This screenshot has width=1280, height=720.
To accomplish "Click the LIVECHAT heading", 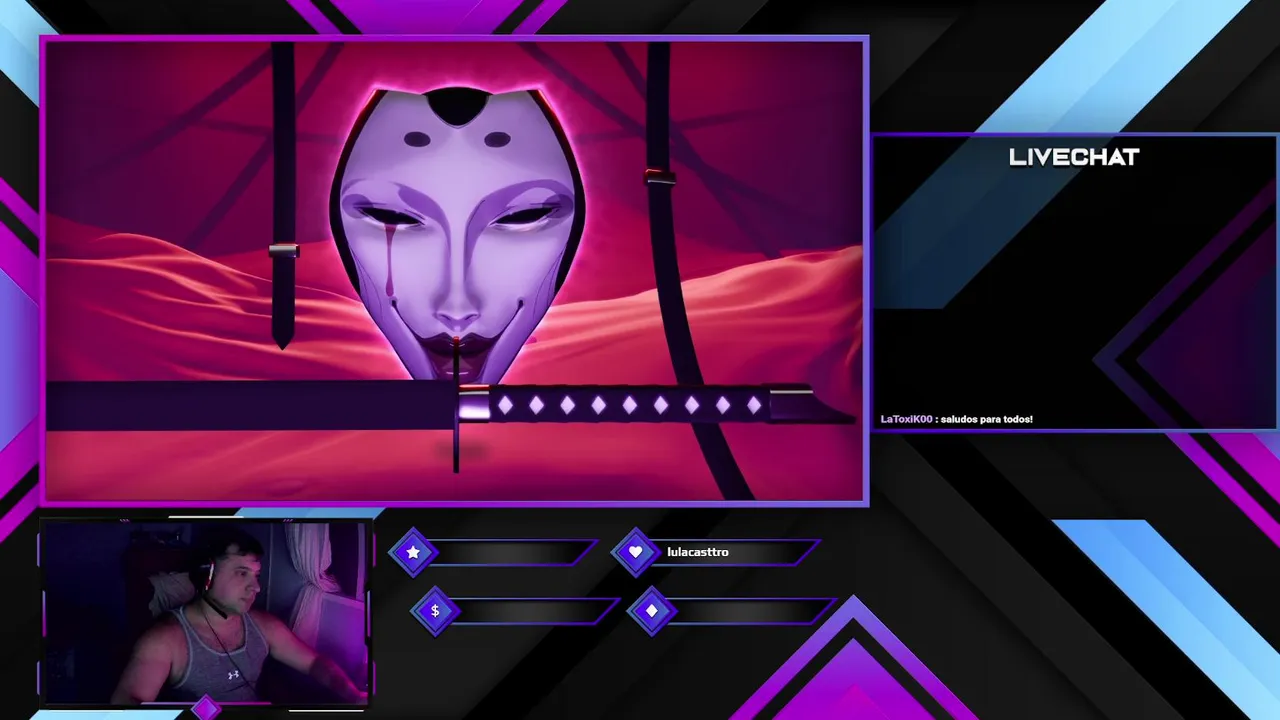I will pos(1074,157).
